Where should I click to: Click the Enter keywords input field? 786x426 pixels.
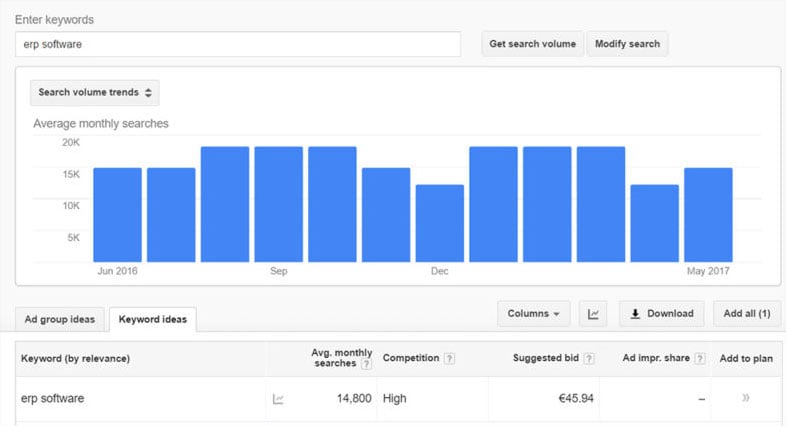[238, 44]
